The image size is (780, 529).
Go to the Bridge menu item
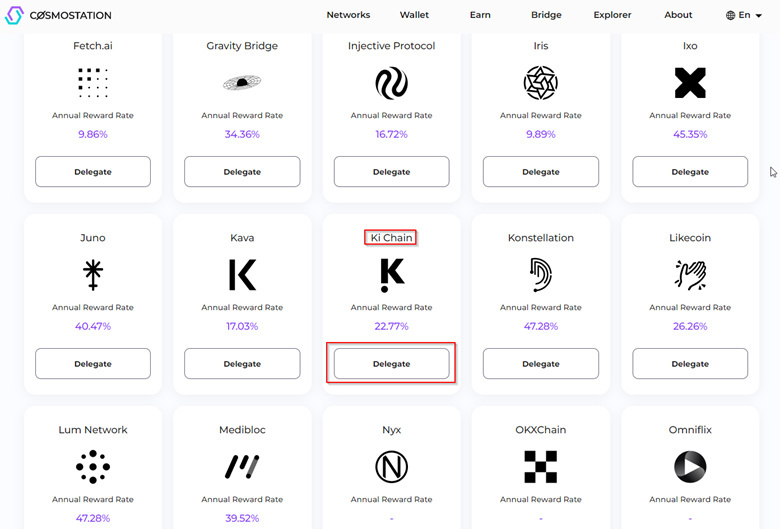point(546,15)
